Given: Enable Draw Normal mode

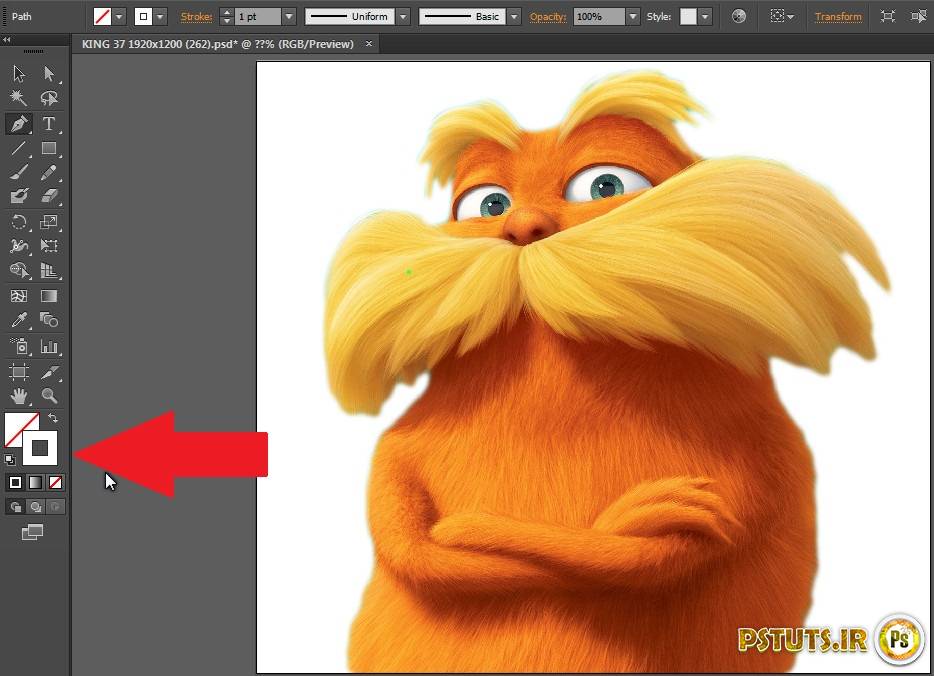Looking at the screenshot, I should (15, 507).
